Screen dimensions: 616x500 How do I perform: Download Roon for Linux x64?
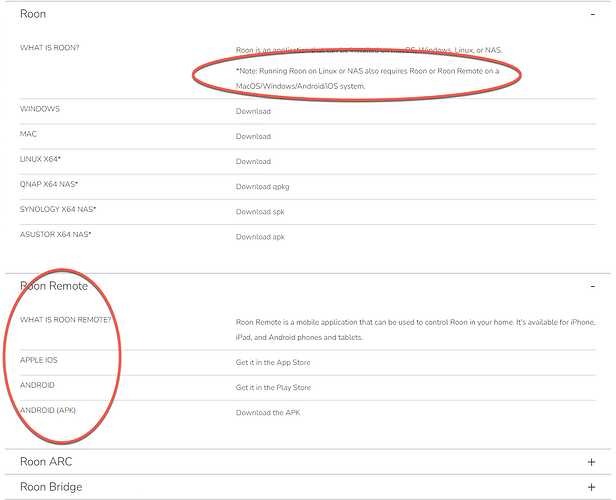253,161
